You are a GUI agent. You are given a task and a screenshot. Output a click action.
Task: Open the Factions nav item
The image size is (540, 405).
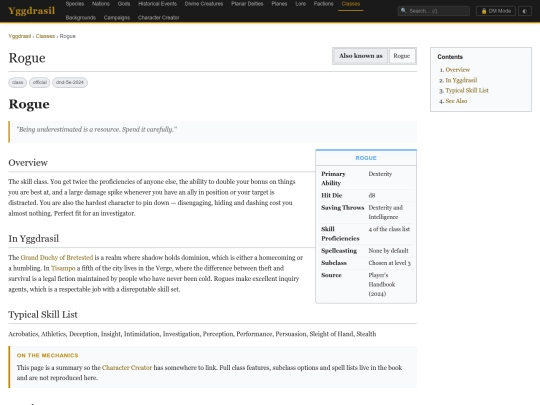click(x=323, y=4)
